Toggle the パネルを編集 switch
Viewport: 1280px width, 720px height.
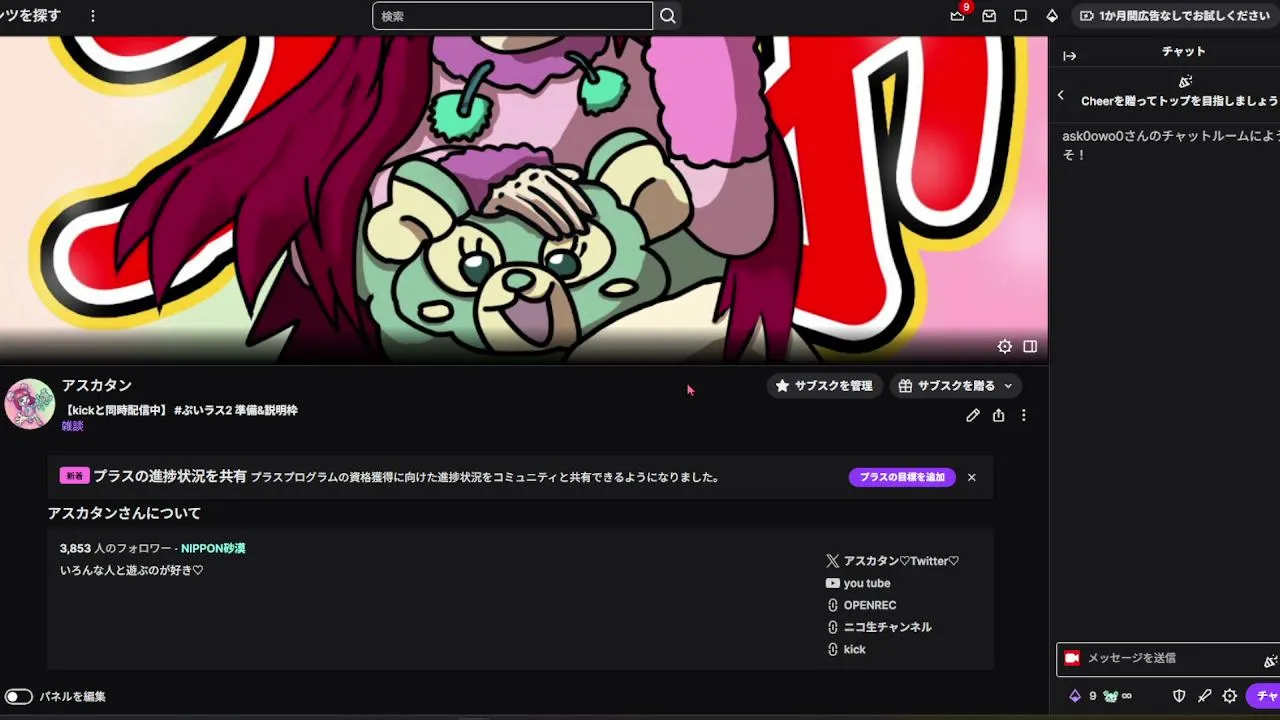(19, 696)
